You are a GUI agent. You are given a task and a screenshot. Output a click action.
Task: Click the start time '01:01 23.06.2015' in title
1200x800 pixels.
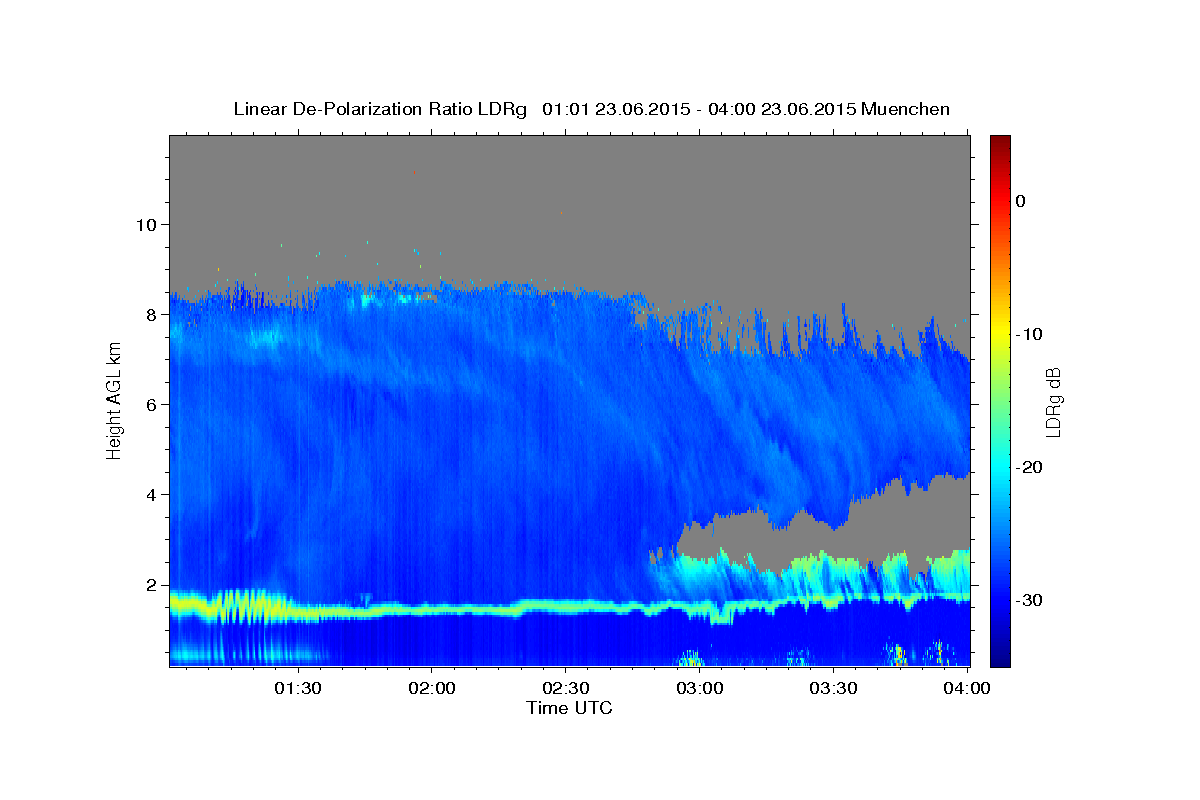pyautogui.click(x=615, y=109)
